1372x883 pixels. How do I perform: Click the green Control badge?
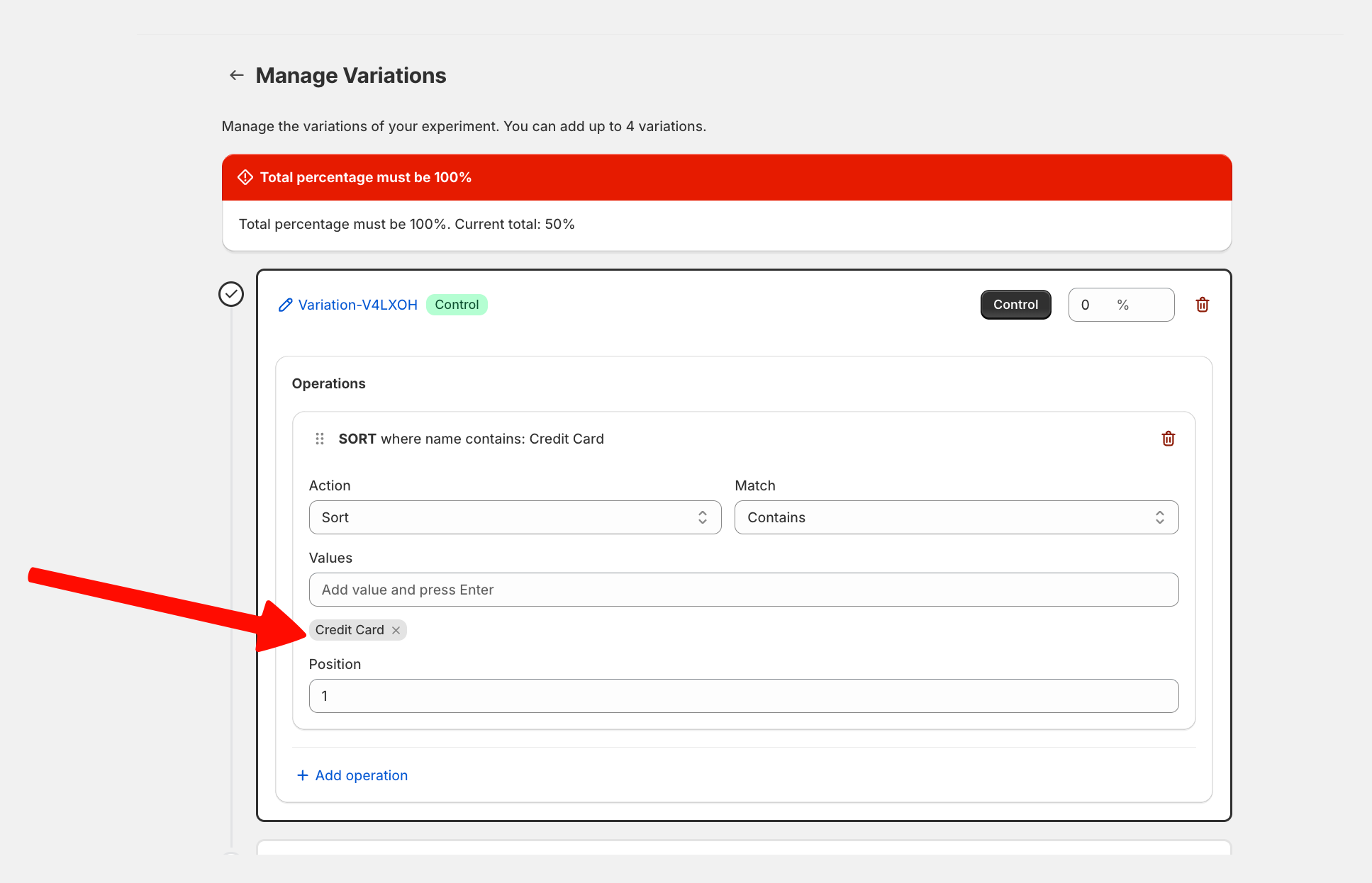[457, 305]
